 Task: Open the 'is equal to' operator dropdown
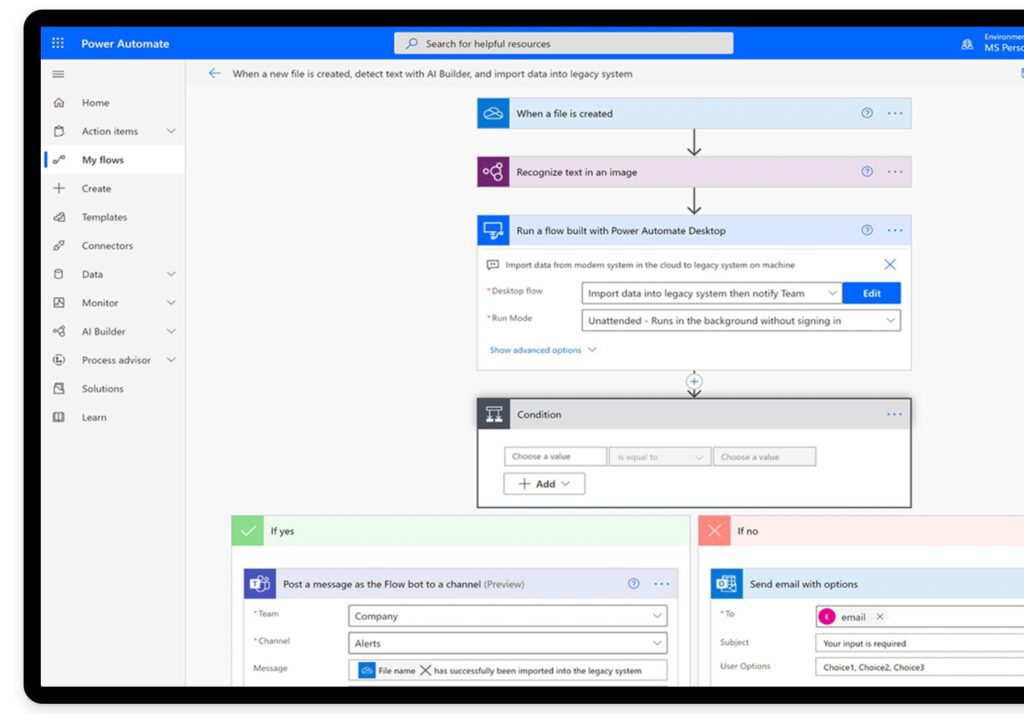tap(660, 457)
